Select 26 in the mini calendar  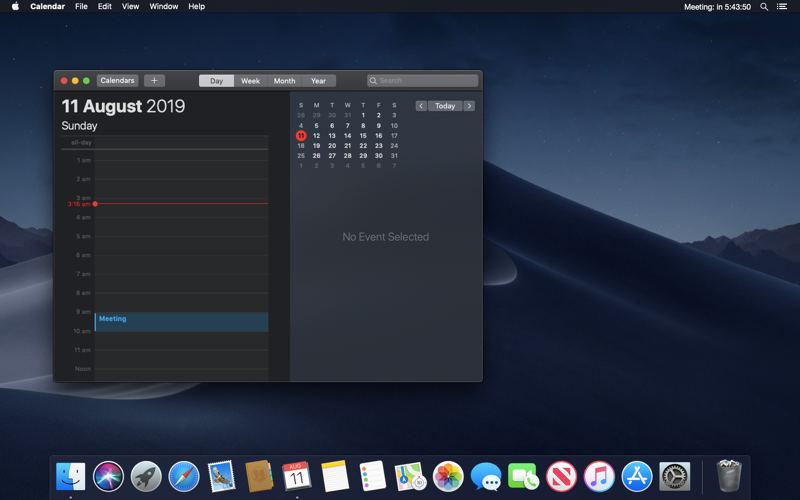pyautogui.click(x=316, y=156)
